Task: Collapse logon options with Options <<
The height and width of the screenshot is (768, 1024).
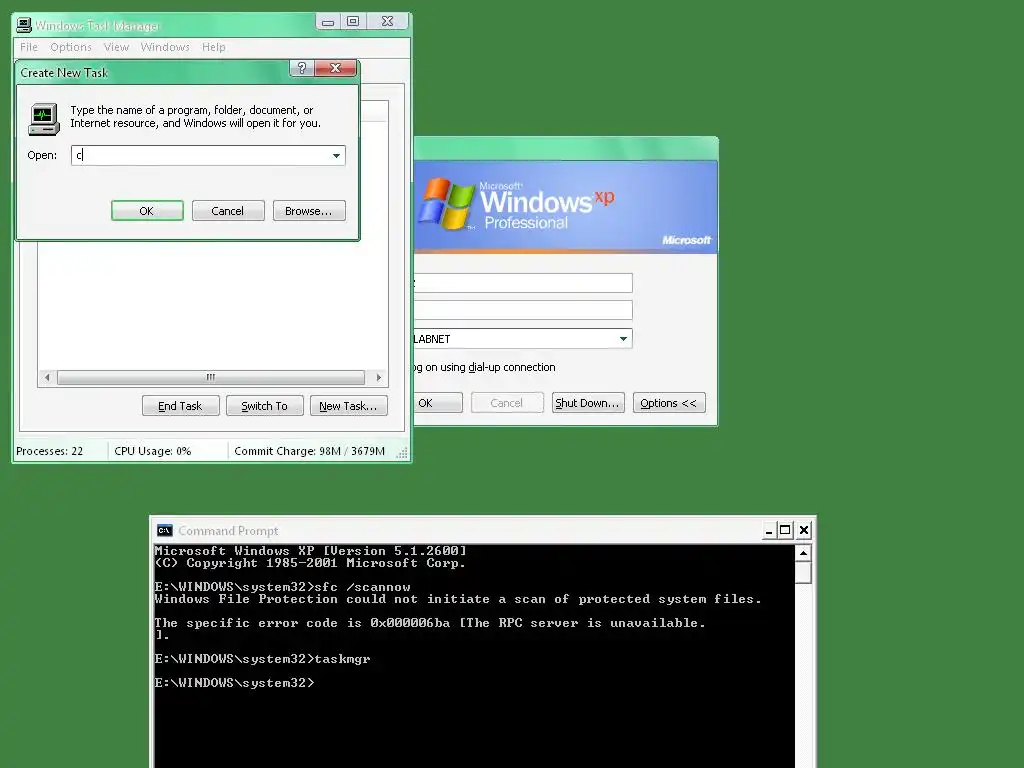Action: click(669, 403)
